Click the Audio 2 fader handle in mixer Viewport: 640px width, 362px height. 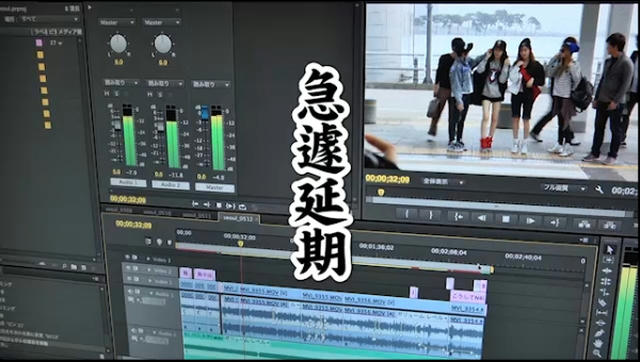(x=160, y=127)
